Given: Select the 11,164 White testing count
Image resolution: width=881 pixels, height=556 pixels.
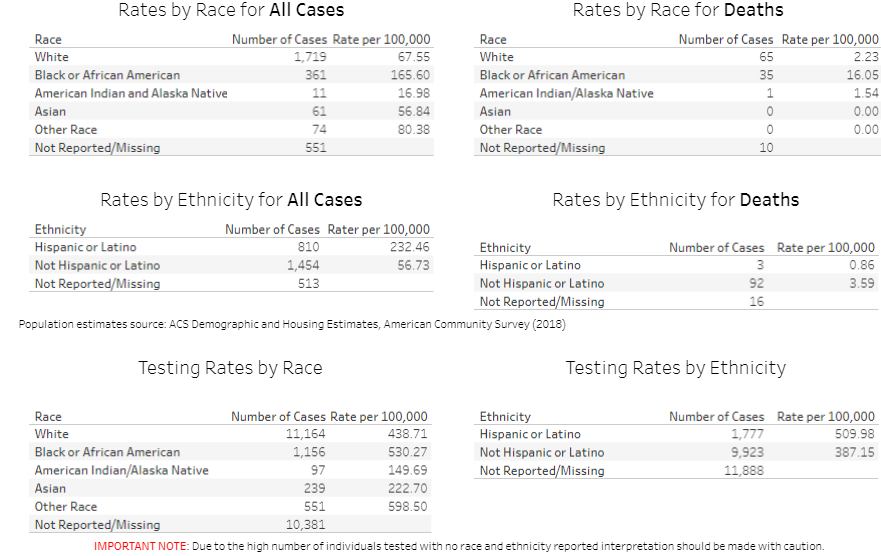Looking at the screenshot, I should (306, 434).
